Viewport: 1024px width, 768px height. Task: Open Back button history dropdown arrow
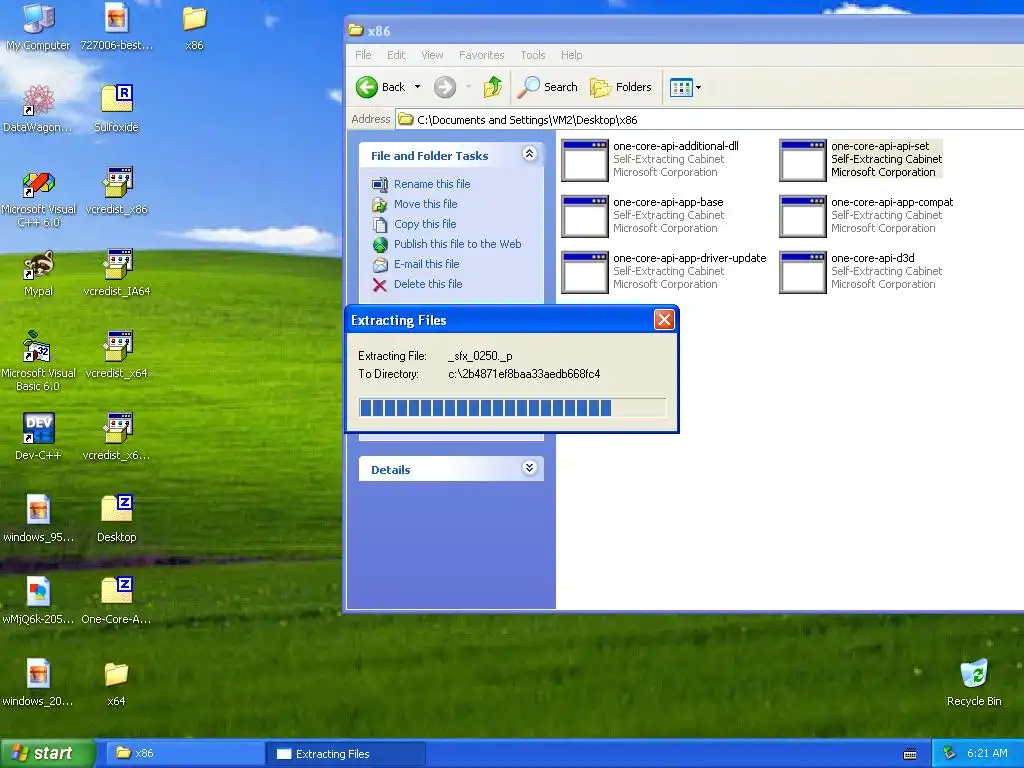(x=417, y=87)
